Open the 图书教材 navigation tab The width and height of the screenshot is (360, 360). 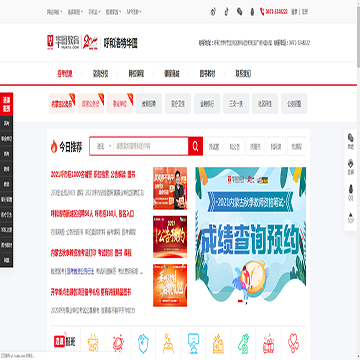(x=207, y=74)
